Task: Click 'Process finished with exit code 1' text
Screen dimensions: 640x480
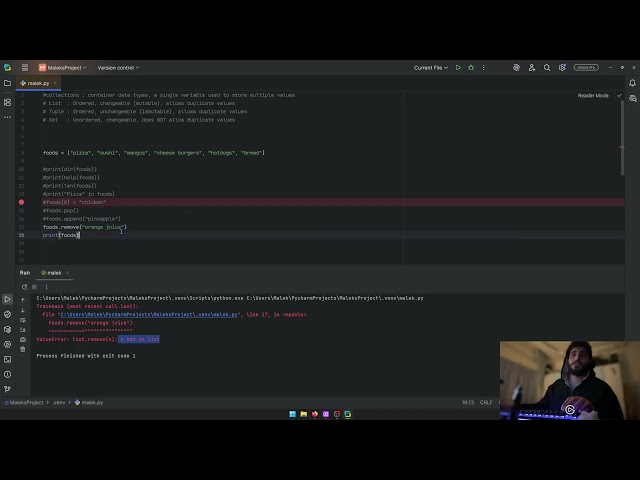Action: tap(86, 356)
